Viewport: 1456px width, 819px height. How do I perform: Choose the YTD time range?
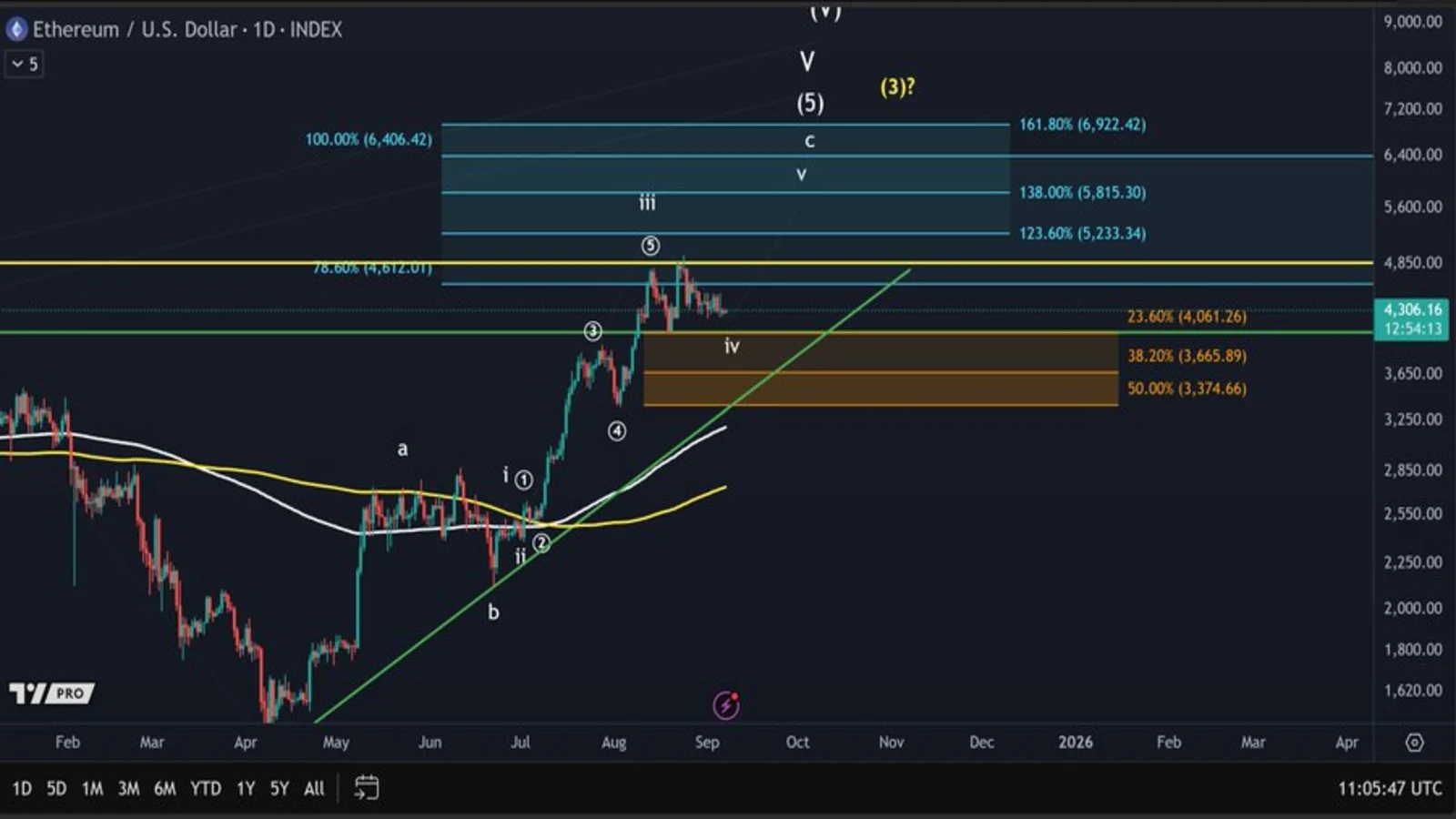click(206, 788)
